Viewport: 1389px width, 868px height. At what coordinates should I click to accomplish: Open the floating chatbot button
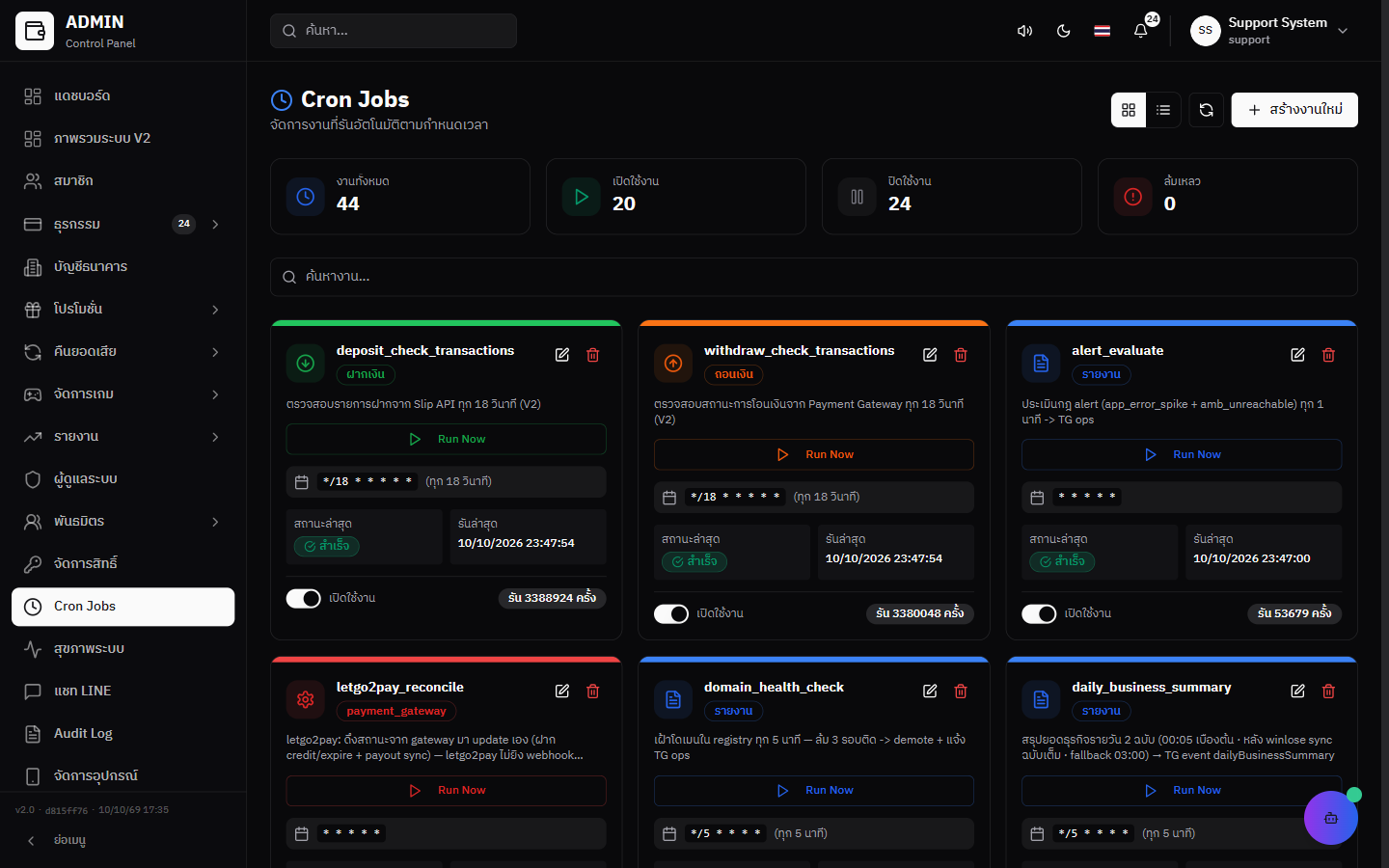click(1330, 818)
